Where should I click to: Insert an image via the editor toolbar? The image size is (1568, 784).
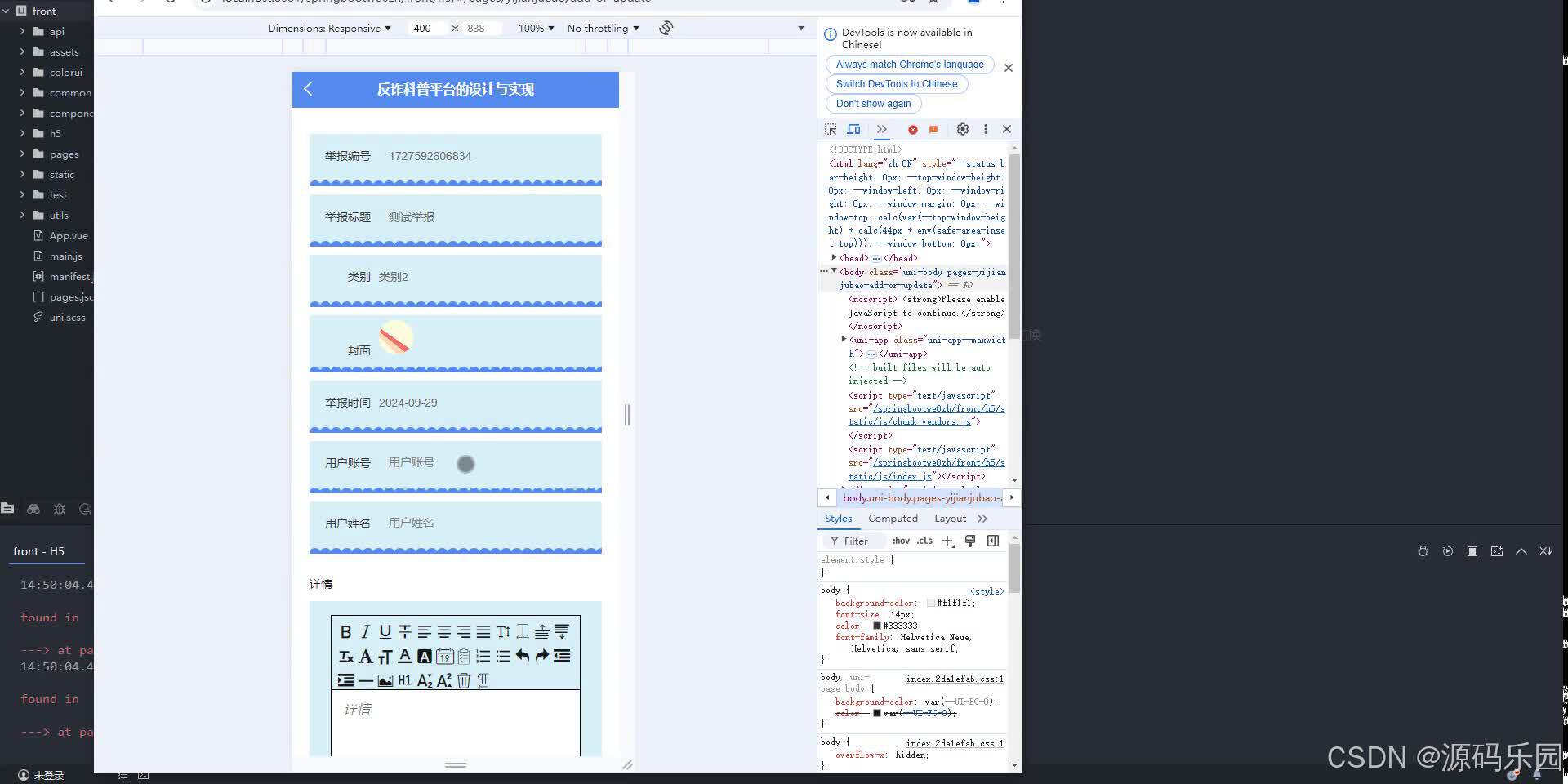[x=385, y=680]
